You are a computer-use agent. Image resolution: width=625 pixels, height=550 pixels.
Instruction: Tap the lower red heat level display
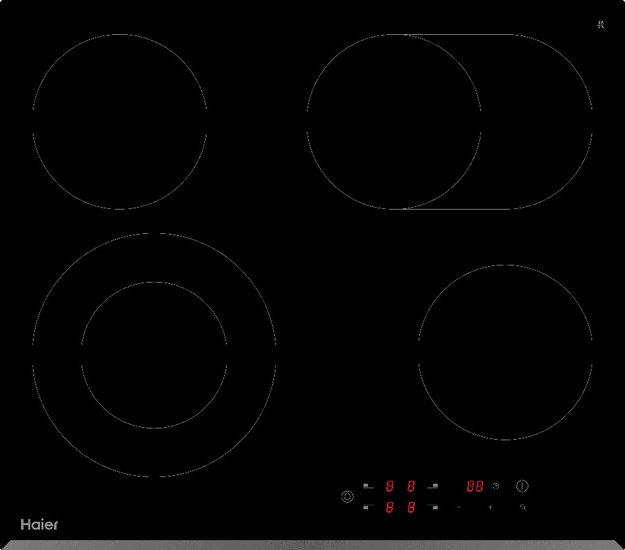point(400,508)
